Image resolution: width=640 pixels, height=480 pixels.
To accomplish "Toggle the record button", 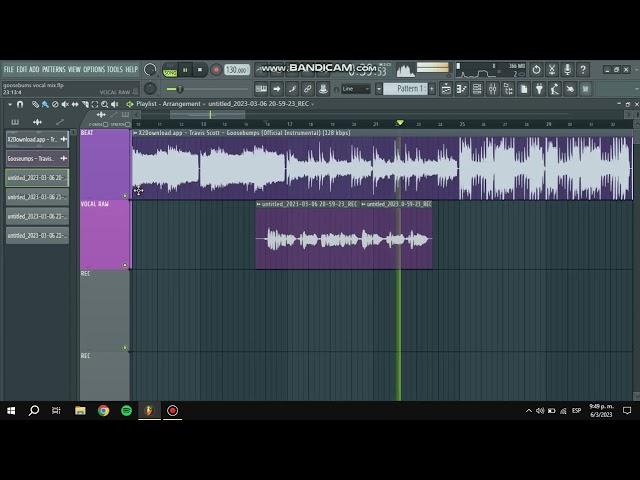I will (216, 70).
